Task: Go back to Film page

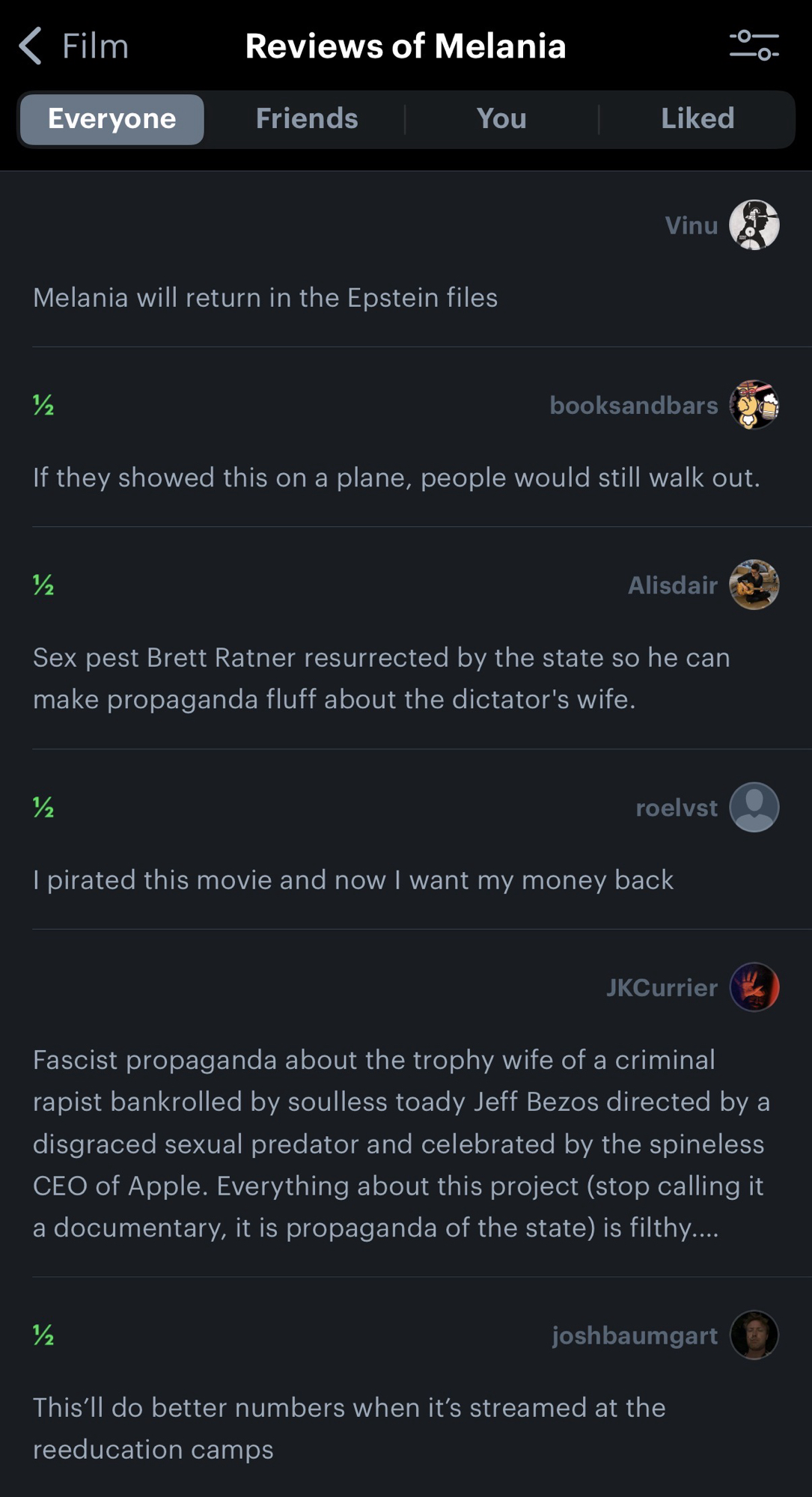Action: 94,46
